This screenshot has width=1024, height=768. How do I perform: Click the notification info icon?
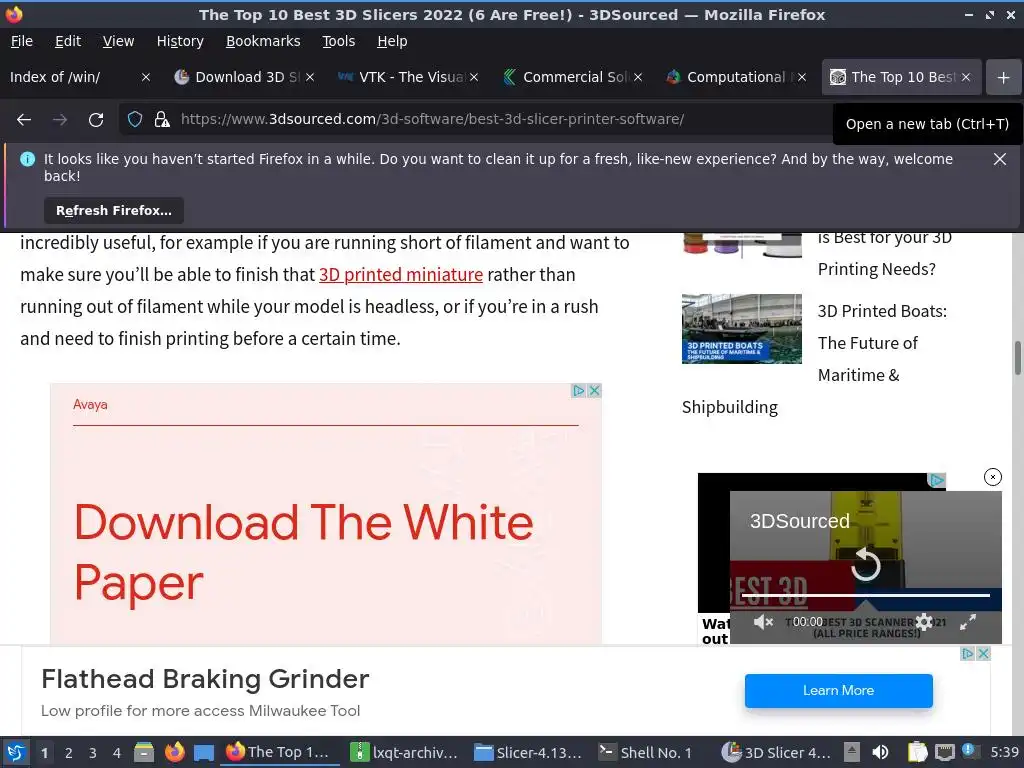(x=27, y=159)
